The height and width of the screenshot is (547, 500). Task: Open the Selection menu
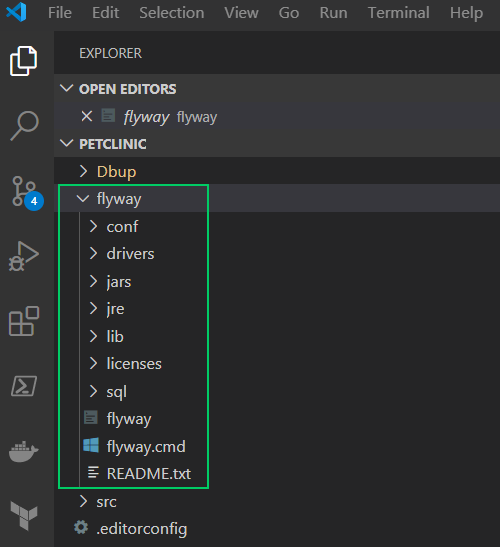[x=172, y=13]
